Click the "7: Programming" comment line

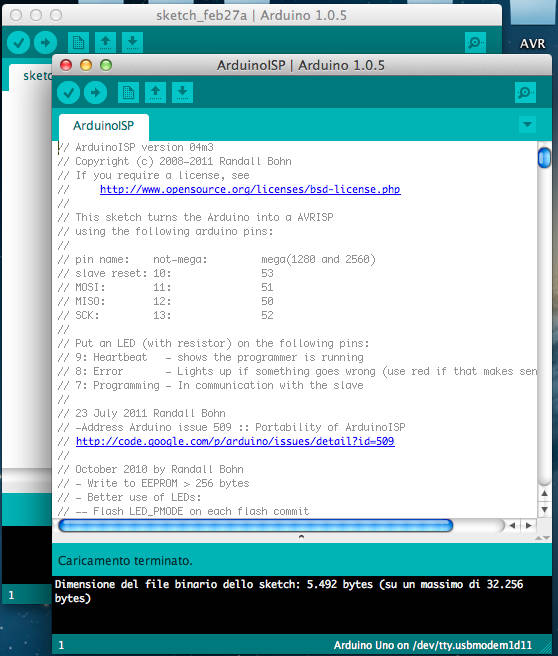coord(211,385)
